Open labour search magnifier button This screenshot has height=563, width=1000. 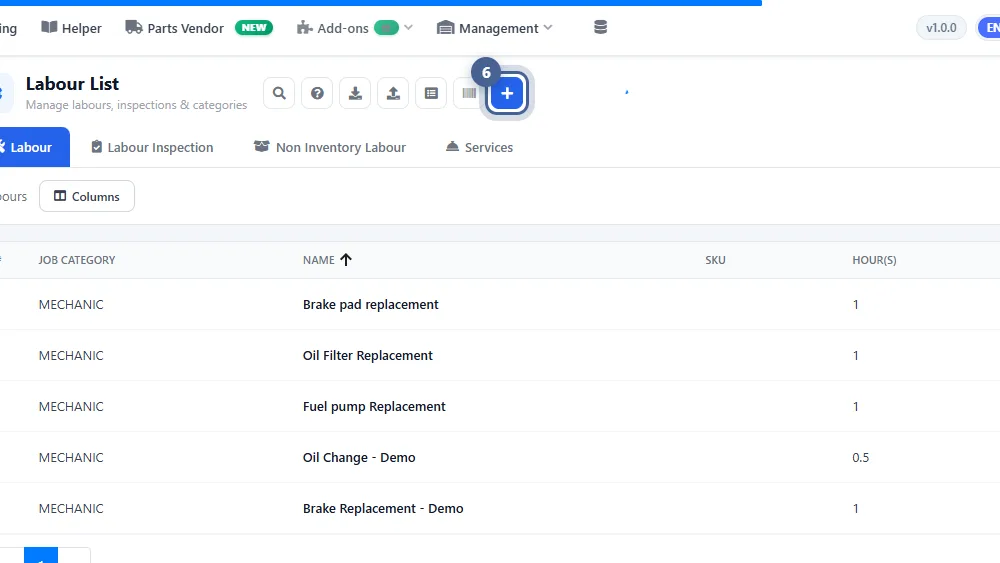(279, 93)
